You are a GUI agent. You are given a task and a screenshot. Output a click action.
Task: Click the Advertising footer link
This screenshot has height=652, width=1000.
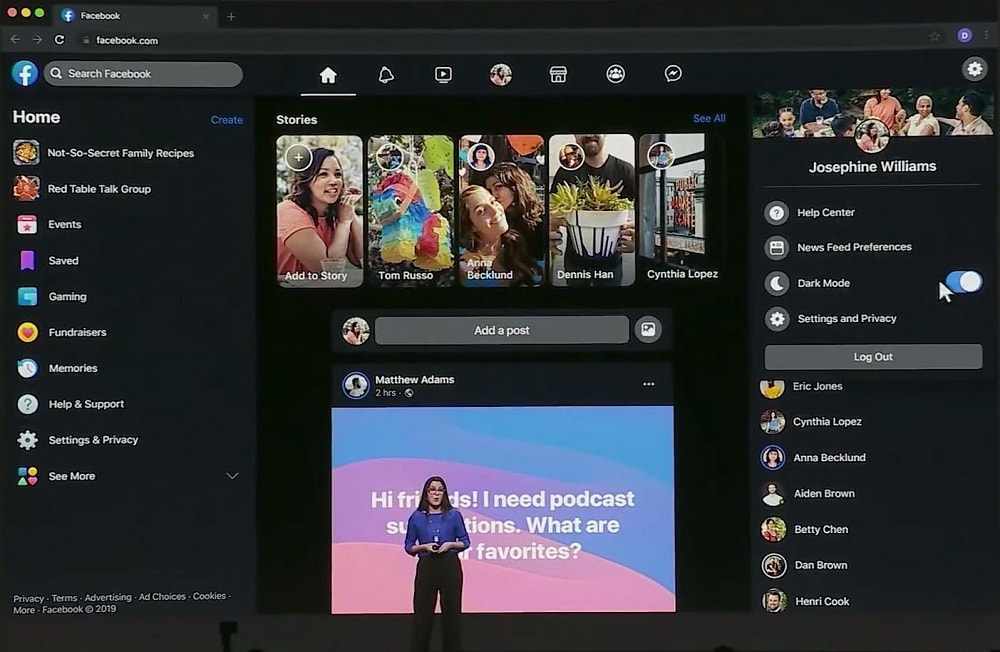click(108, 598)
